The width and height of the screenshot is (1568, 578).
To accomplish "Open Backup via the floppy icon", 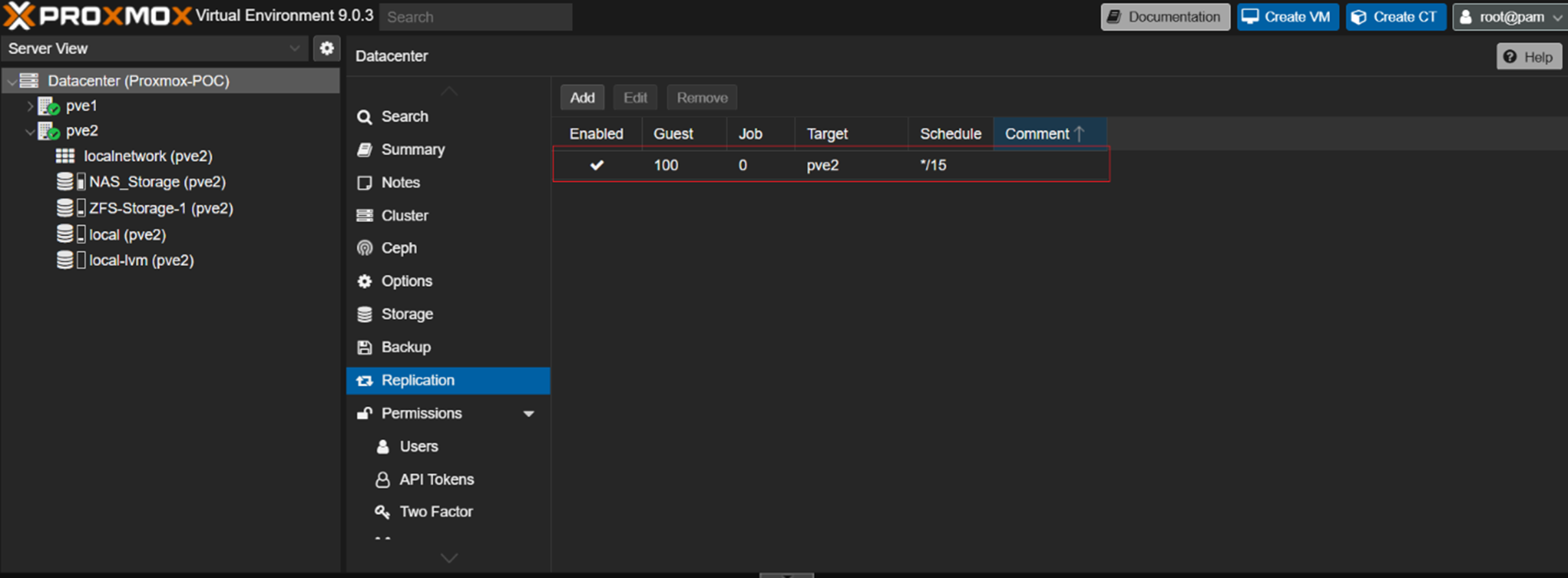I will point(365,347).
